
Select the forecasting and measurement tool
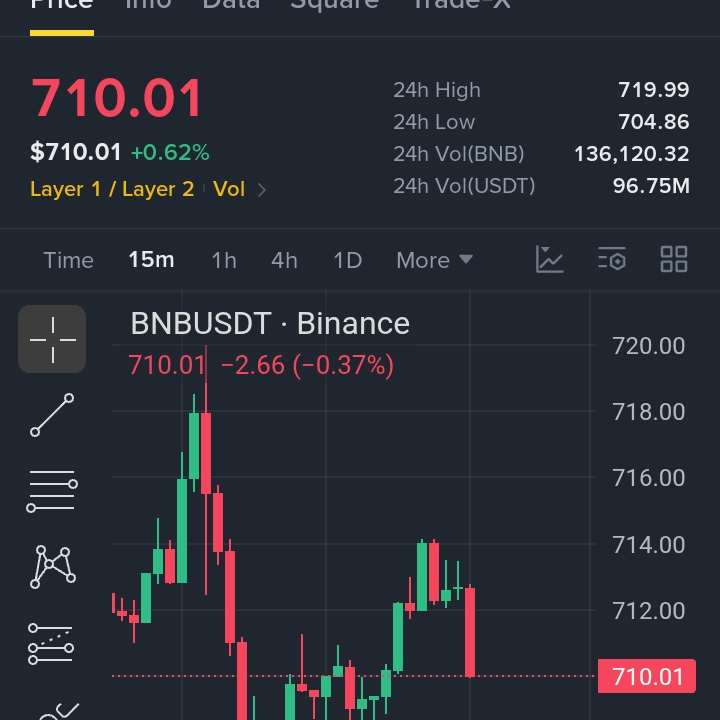click(x=51, y=643)
